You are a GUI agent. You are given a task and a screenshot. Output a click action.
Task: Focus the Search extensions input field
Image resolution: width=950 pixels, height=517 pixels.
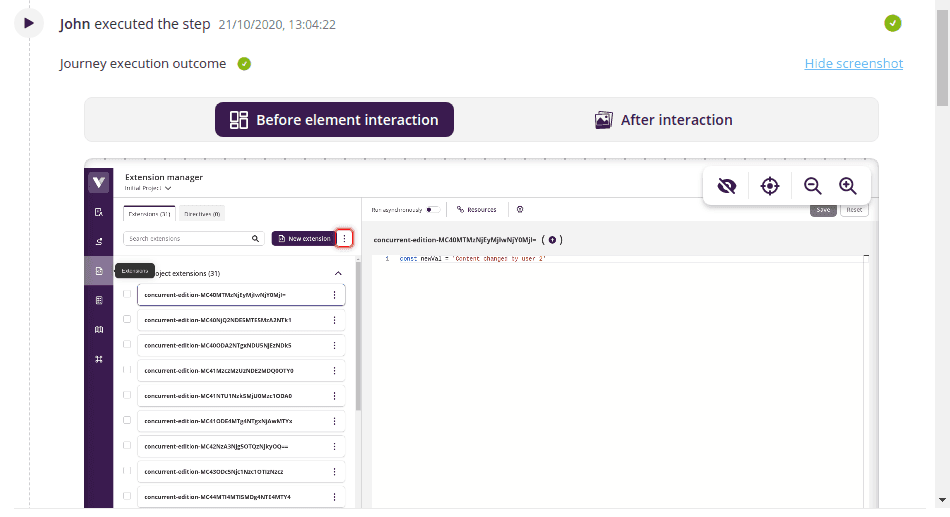pos(193,239)
